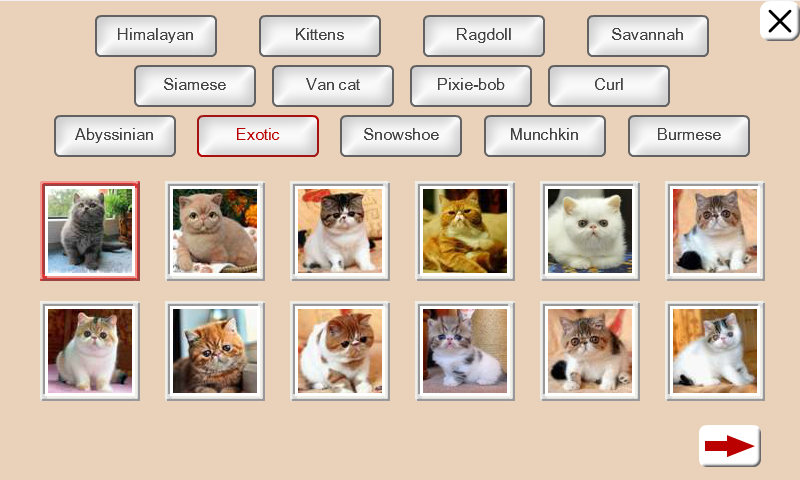Show the Curl breed pictures
This screenshot has width=800, height=480.
(609, 85)
